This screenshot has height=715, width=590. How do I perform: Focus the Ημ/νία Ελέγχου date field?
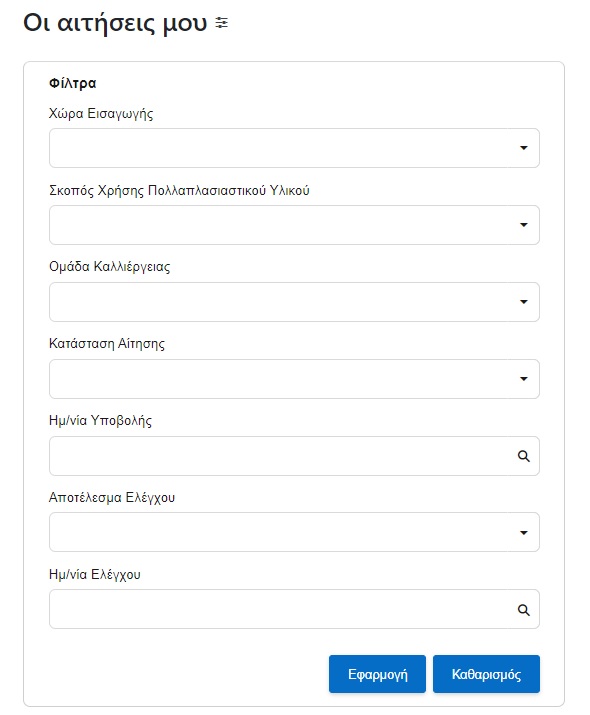[x=294, y=609]
